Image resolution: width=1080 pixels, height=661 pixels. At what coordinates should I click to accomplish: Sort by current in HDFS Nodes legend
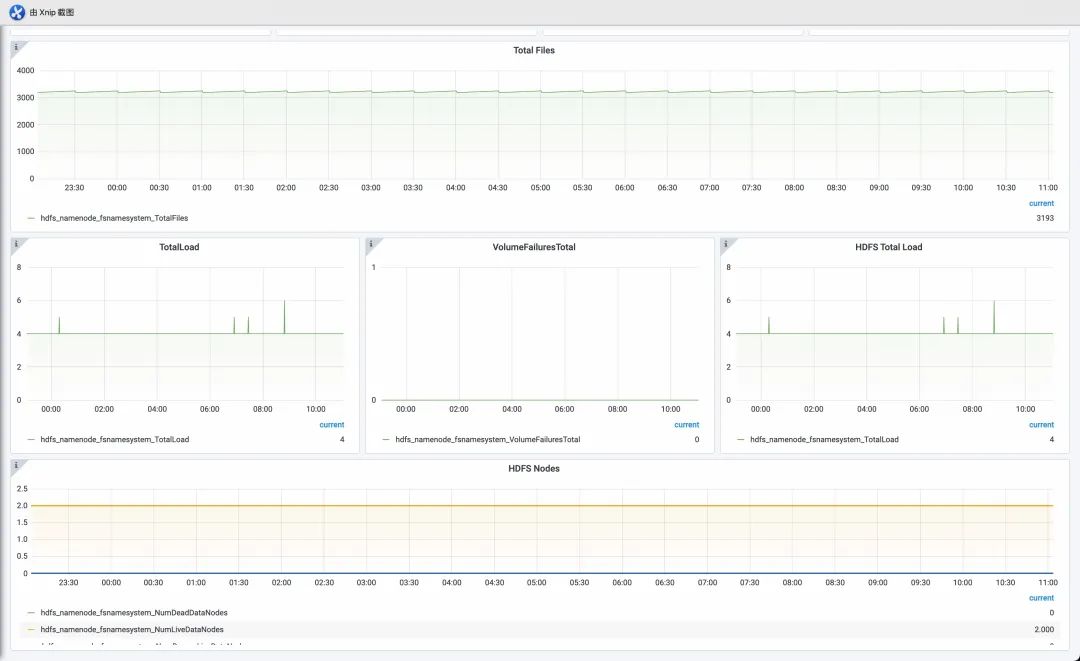pos(1041,598)
